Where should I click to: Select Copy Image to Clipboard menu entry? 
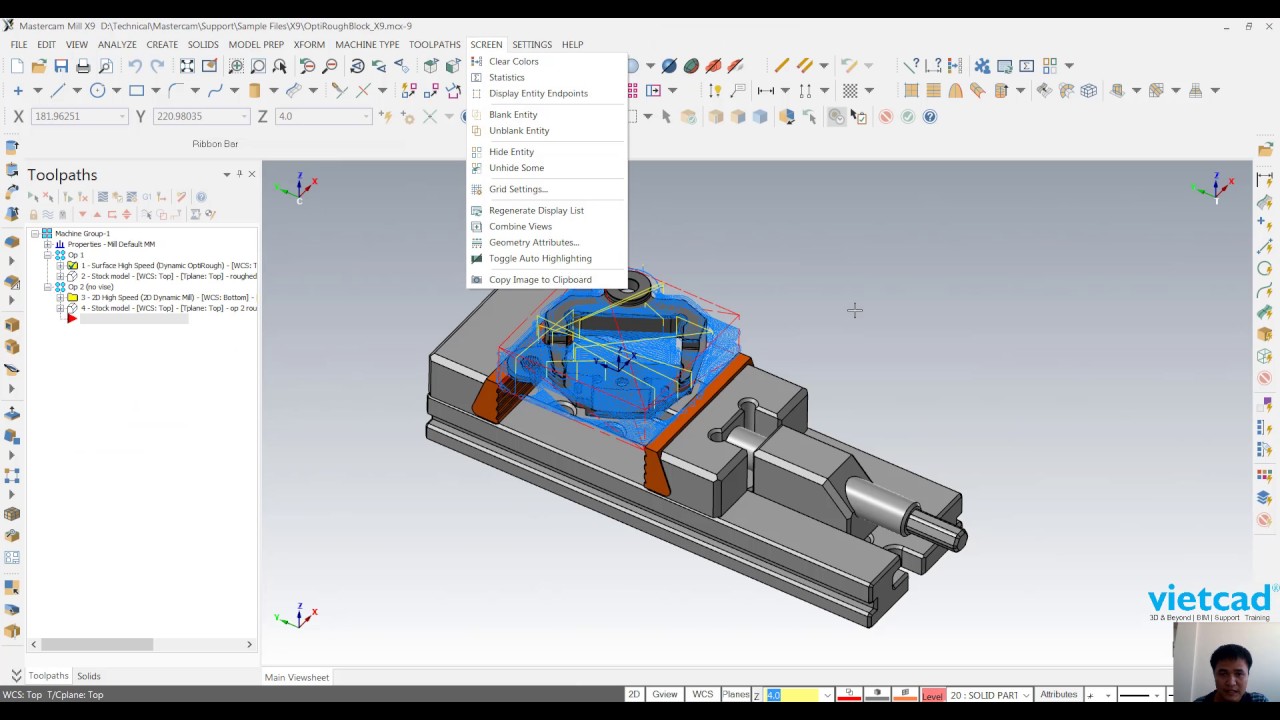pos(540,279)
